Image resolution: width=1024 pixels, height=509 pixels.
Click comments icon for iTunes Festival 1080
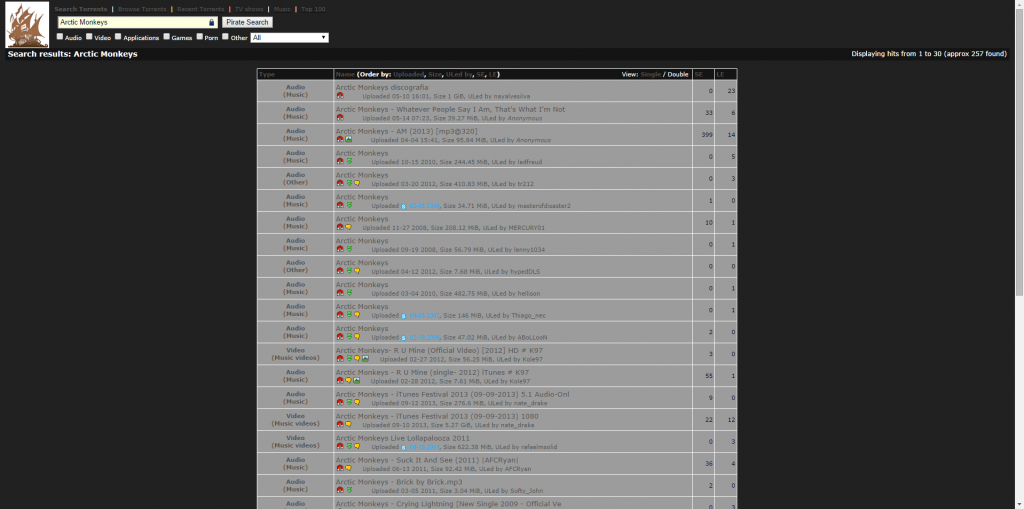tap(349, 424)
